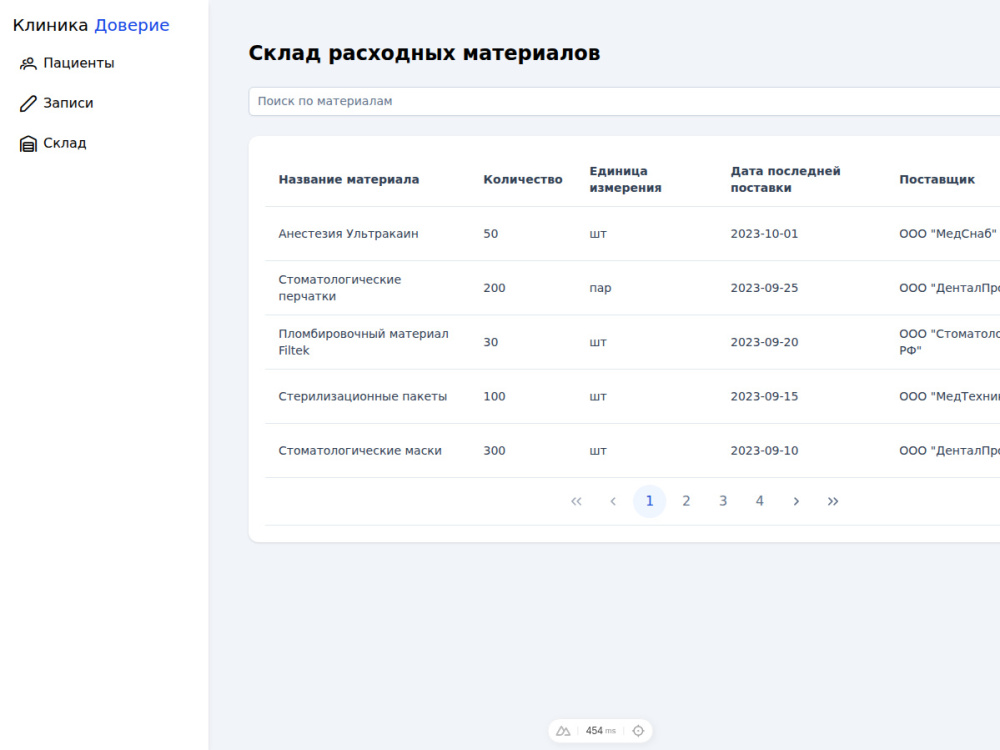The height and width of the screenshot is (750, 1000).
Task: Click delivery date 2023-09-20
Action: coord(764,342)
